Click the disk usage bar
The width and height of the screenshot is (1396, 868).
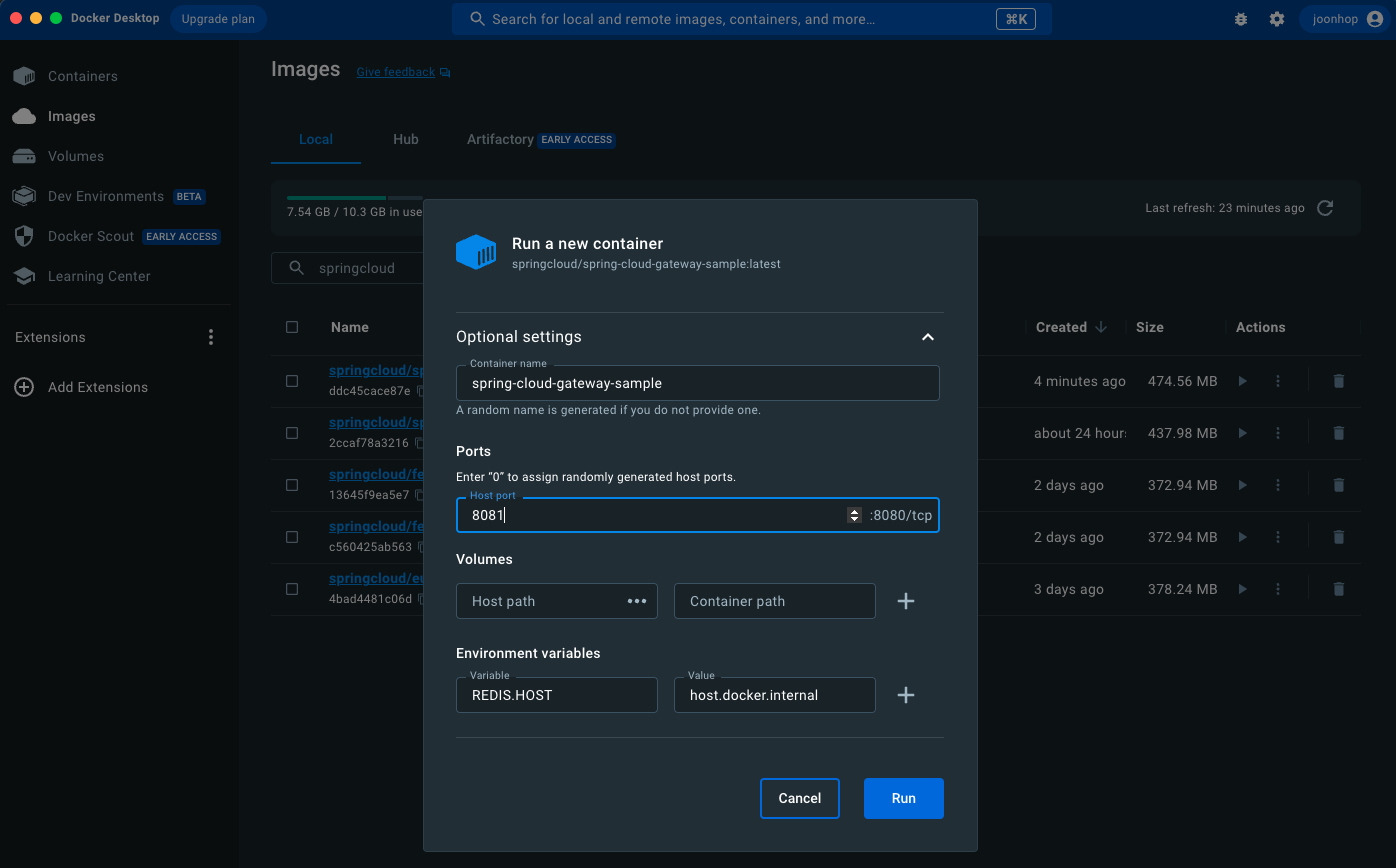click(355, 197)
